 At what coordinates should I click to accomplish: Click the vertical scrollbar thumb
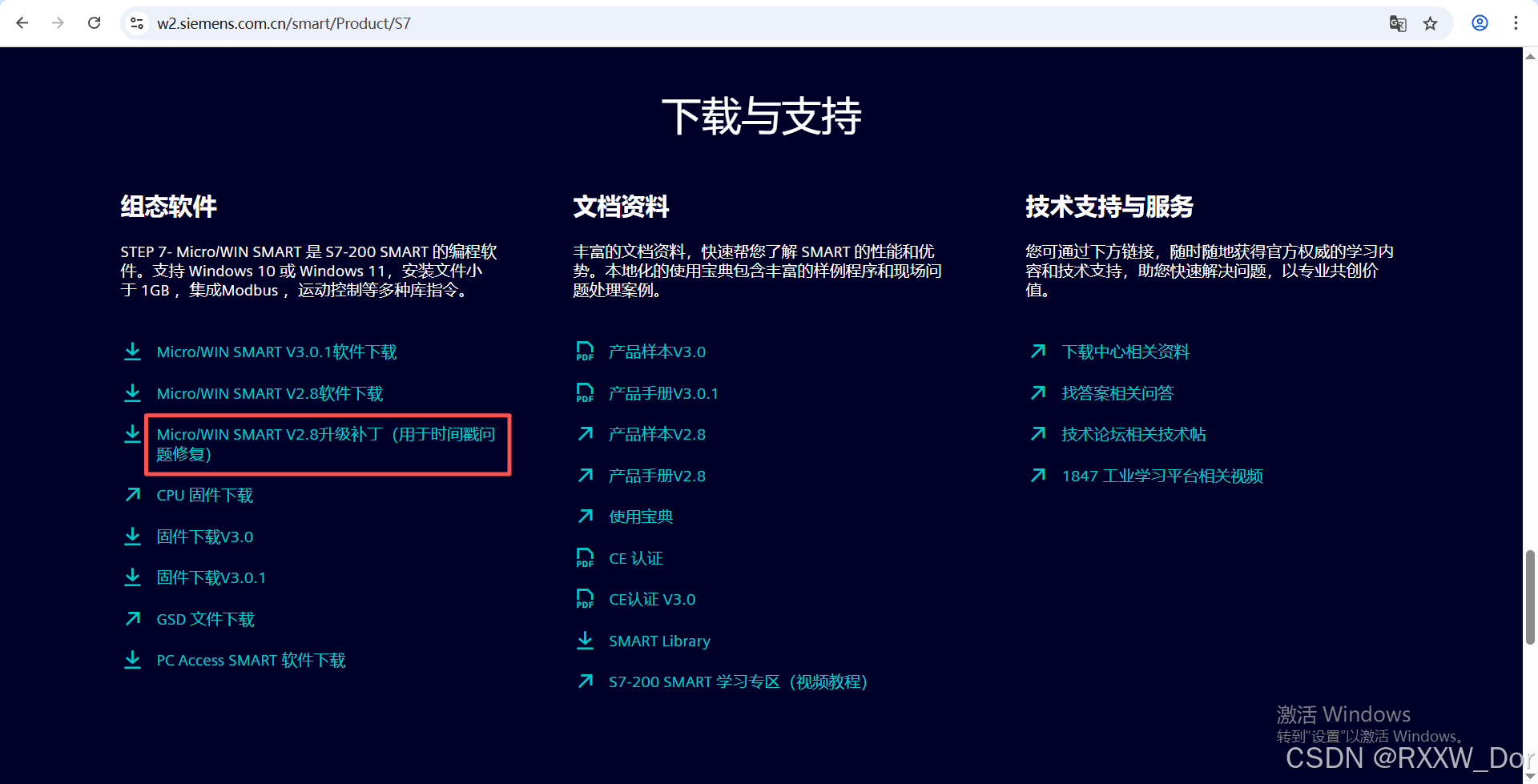pyautogui.click(x=1530, y=597)
